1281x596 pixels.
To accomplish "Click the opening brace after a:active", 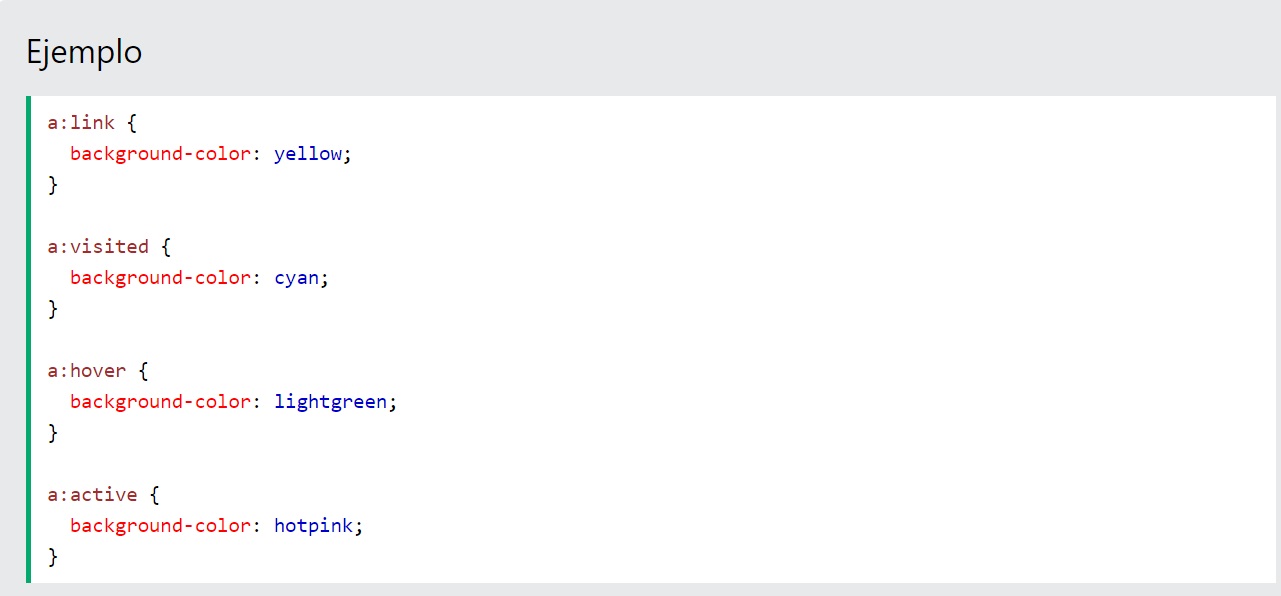I will [x=155, y=495].
